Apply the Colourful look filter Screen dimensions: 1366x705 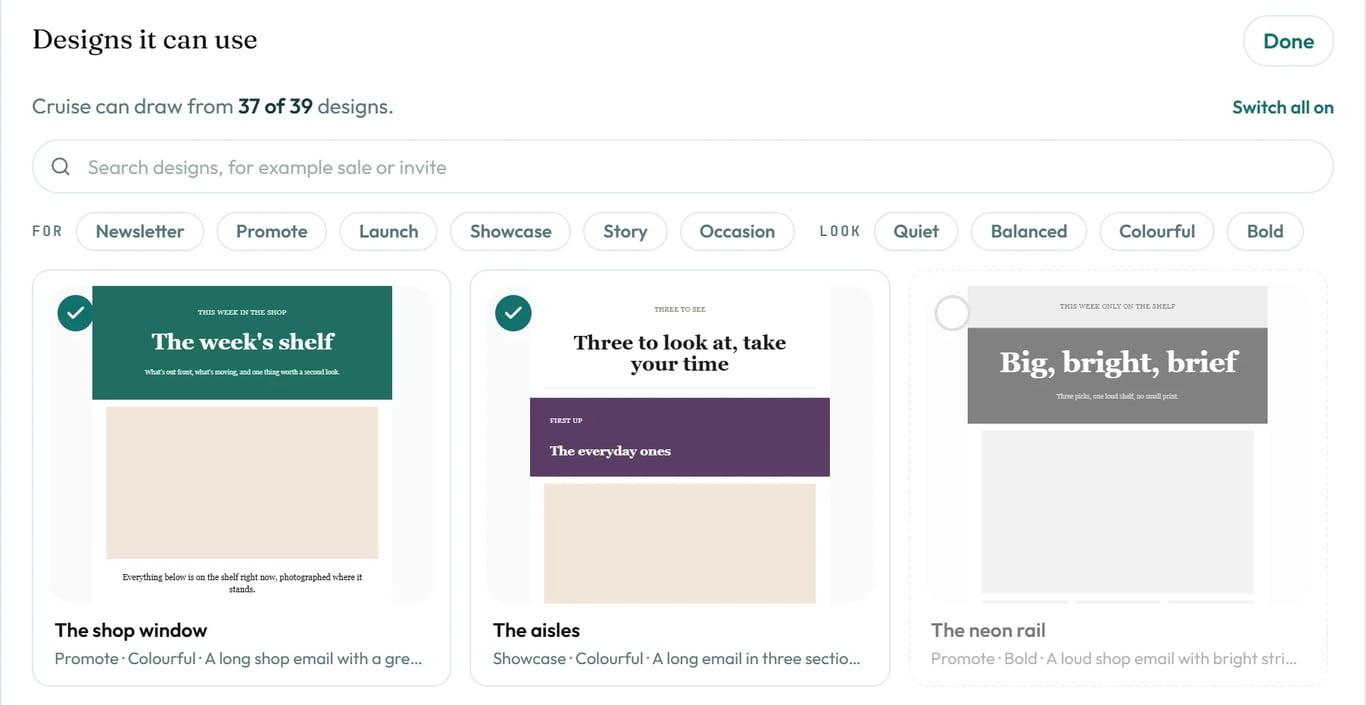click(1157, 231)
